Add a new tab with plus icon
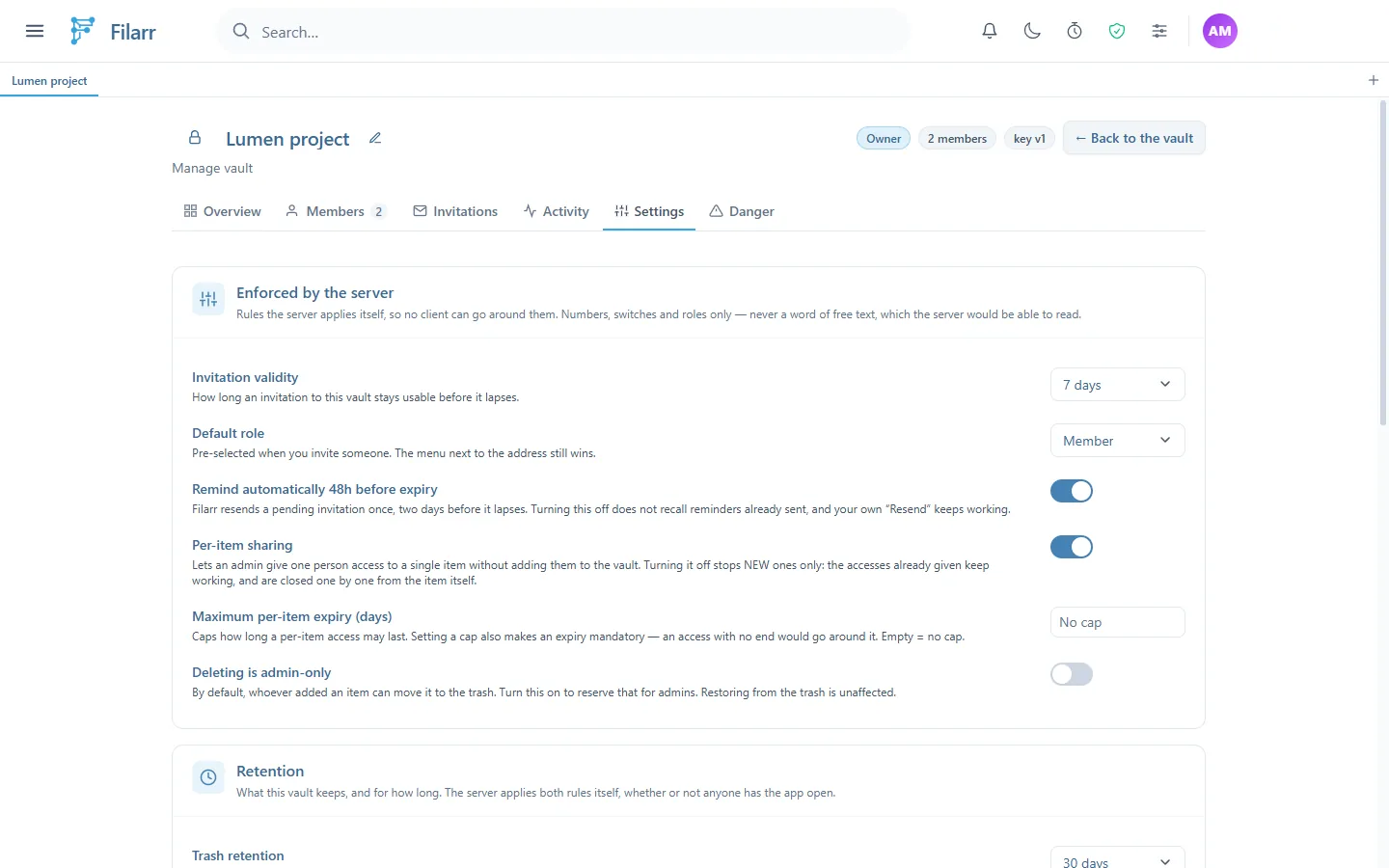 pyautogui.click(x=1374, y=80)
